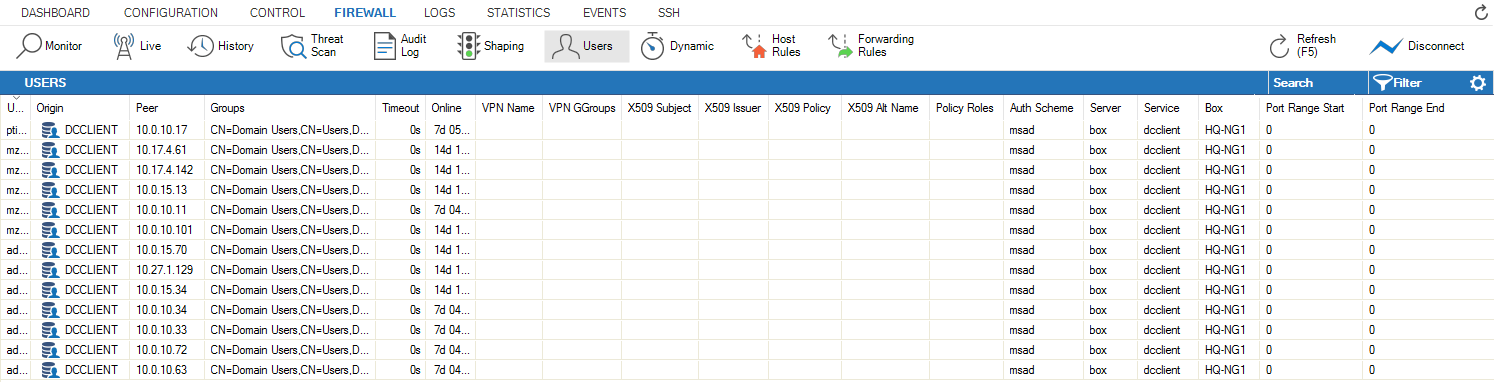Switch to the CONTROL tab
The height and width of the screenshot is (382, 1494).
point(278,13)
